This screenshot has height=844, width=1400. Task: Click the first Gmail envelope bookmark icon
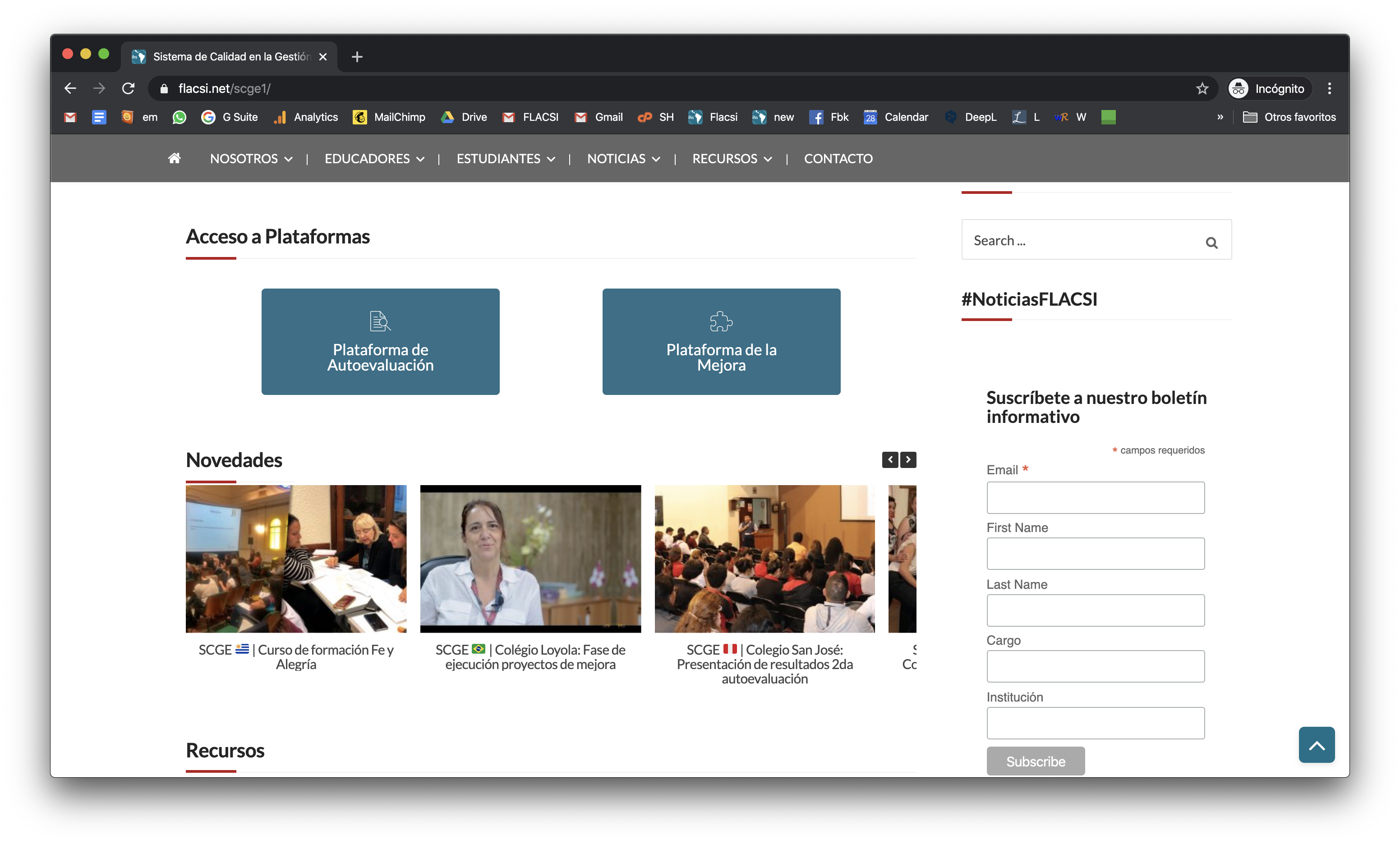[x=70, y=117]
